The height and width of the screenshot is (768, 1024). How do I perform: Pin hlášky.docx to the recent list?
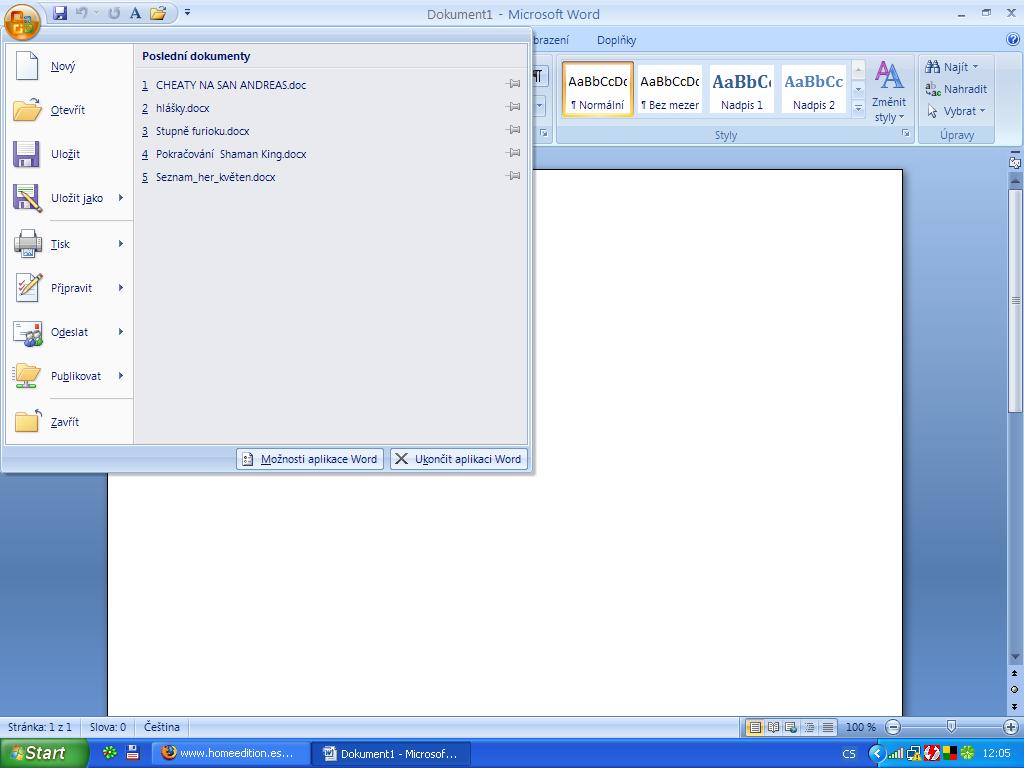click(513, 106)
